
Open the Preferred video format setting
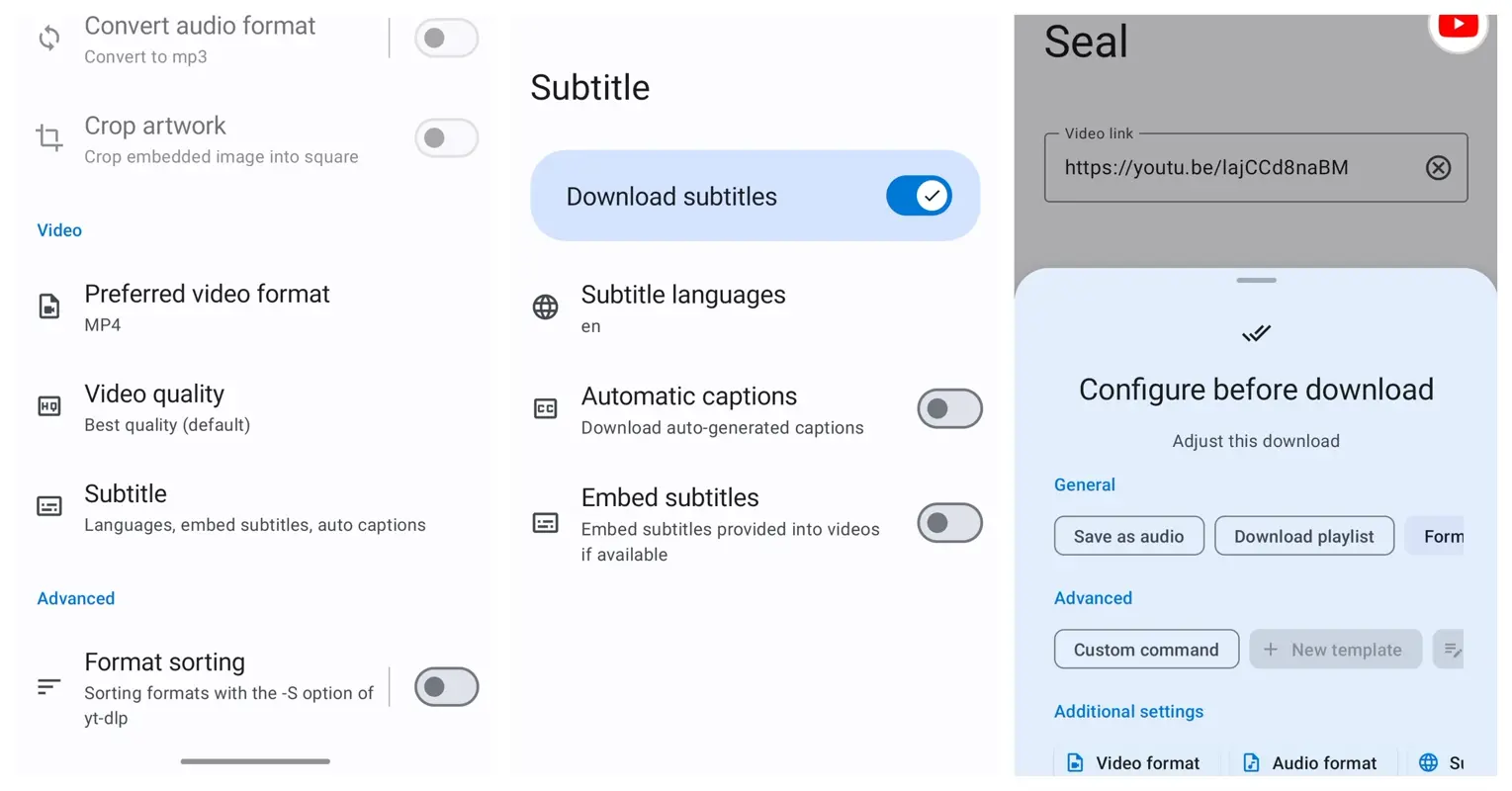point(207,306)
